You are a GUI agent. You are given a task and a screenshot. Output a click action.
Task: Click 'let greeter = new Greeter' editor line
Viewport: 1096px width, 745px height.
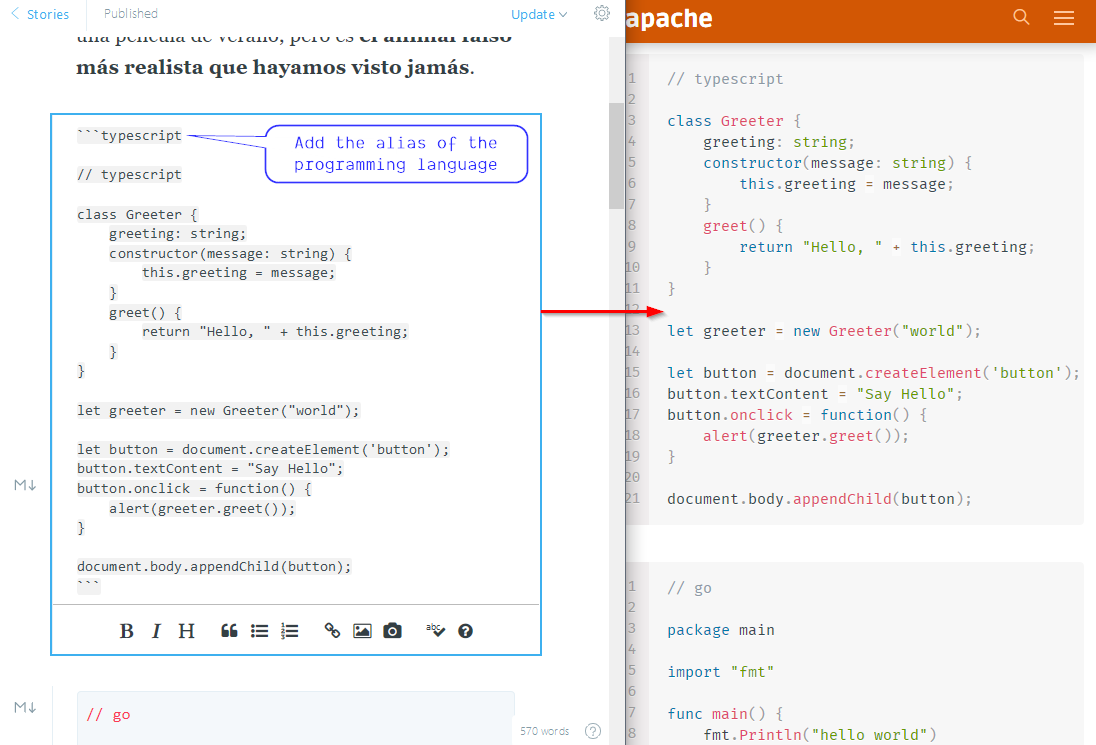click(x=218, y=411)
